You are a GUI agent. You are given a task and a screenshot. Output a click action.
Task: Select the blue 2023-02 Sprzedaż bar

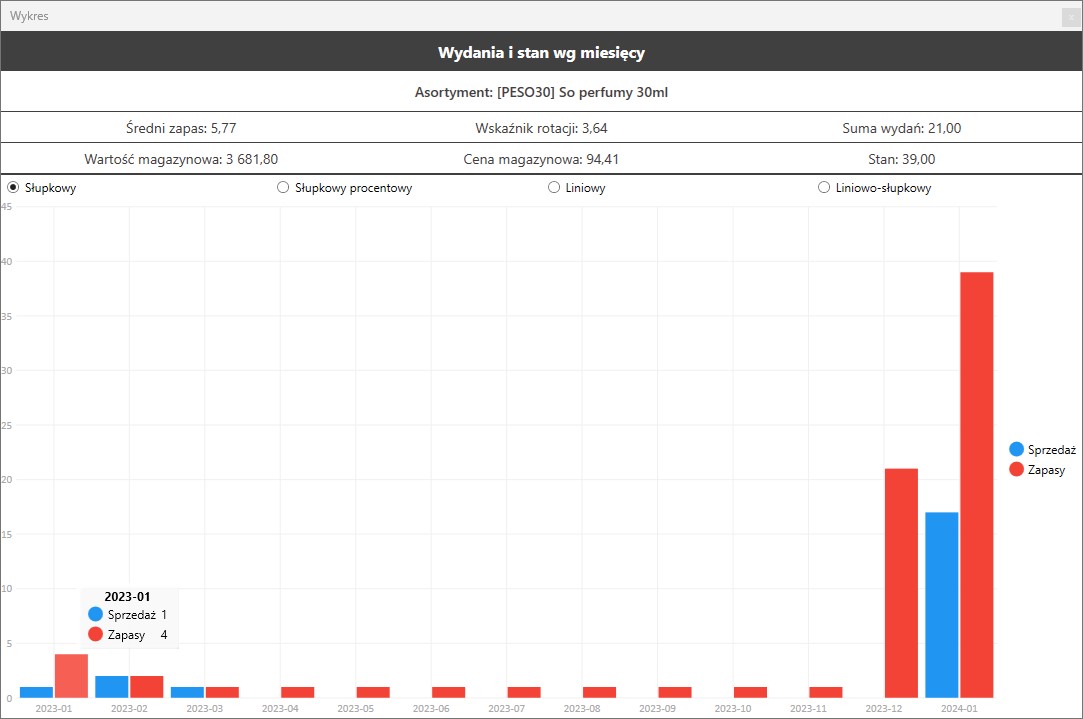tap(112, 687)
